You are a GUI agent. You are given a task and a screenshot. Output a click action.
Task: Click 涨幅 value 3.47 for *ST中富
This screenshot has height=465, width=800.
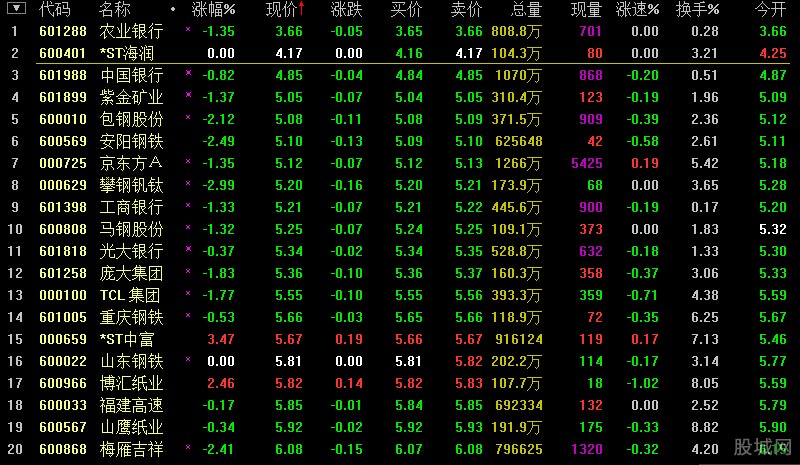[x=221, y=339]
